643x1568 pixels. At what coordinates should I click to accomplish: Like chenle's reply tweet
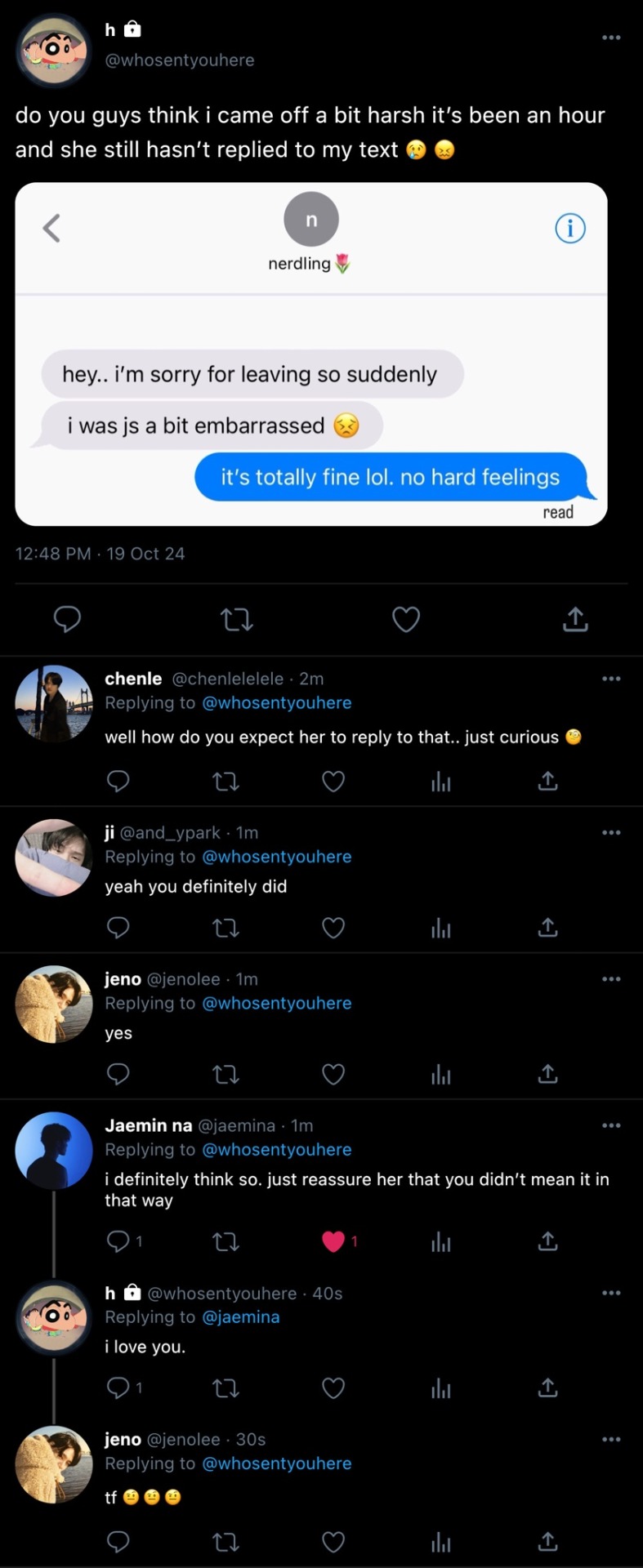pos(333,782)
